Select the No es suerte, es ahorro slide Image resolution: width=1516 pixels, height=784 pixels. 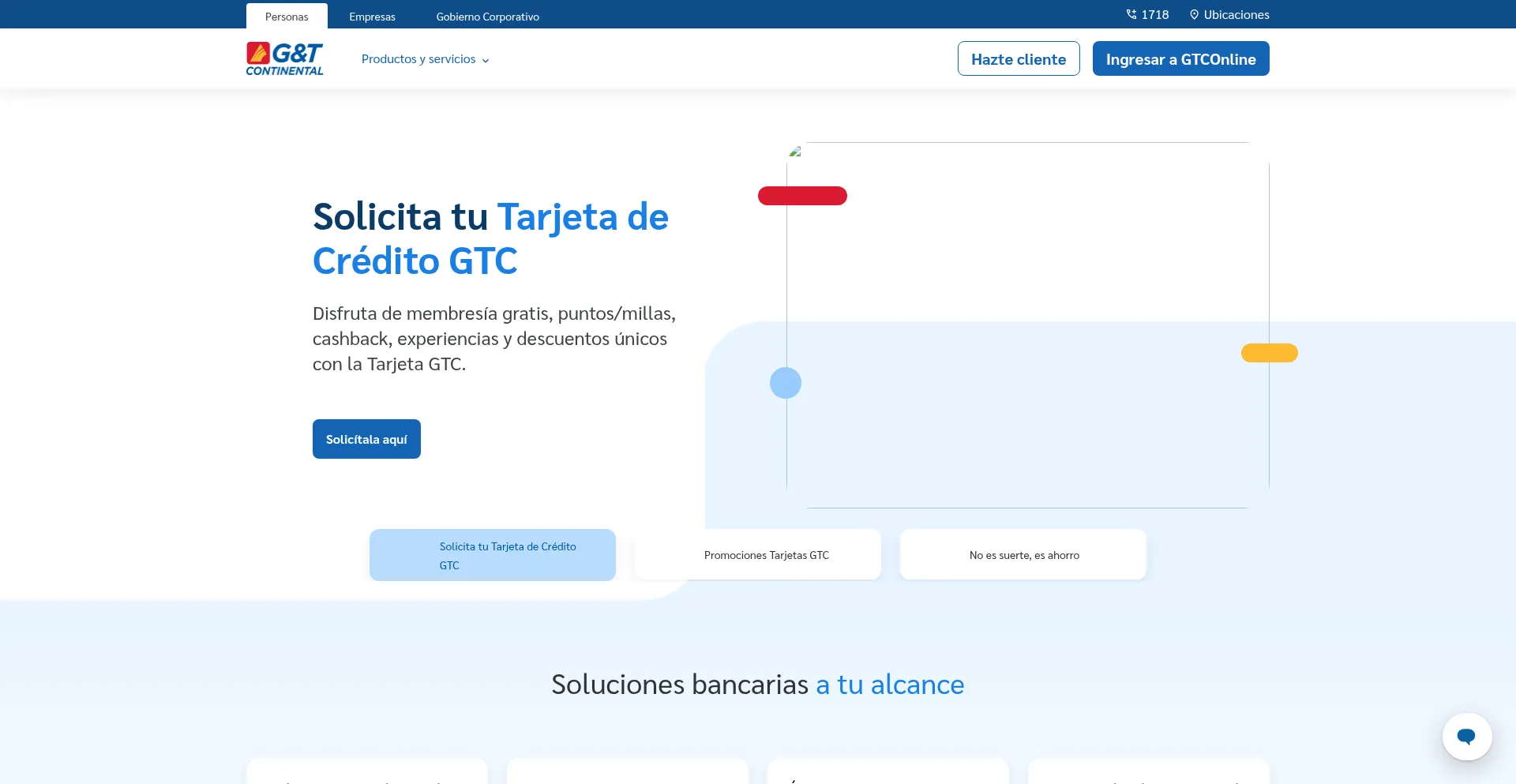(x=1023, y=554)
